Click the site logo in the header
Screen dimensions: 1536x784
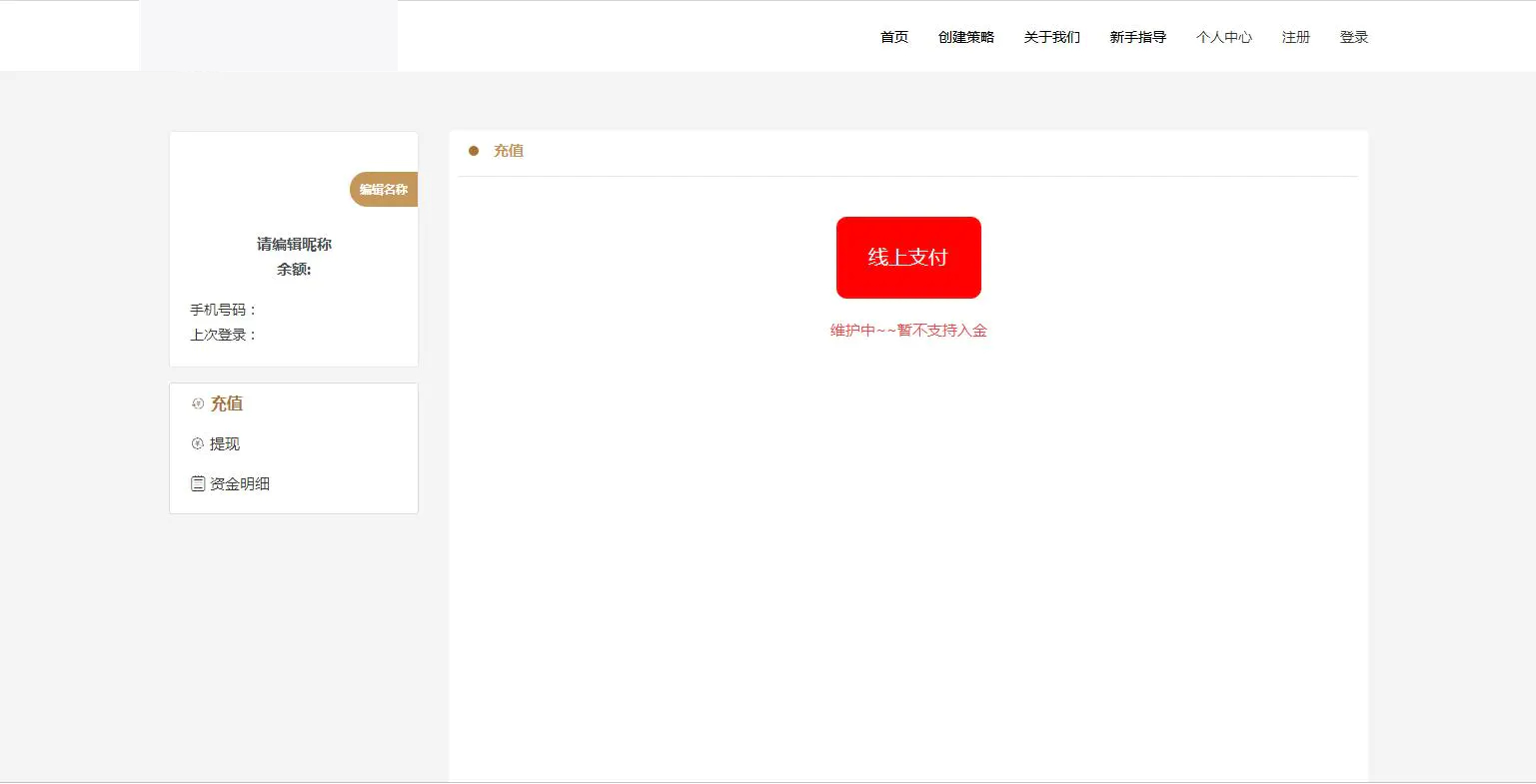pos(269,35)
